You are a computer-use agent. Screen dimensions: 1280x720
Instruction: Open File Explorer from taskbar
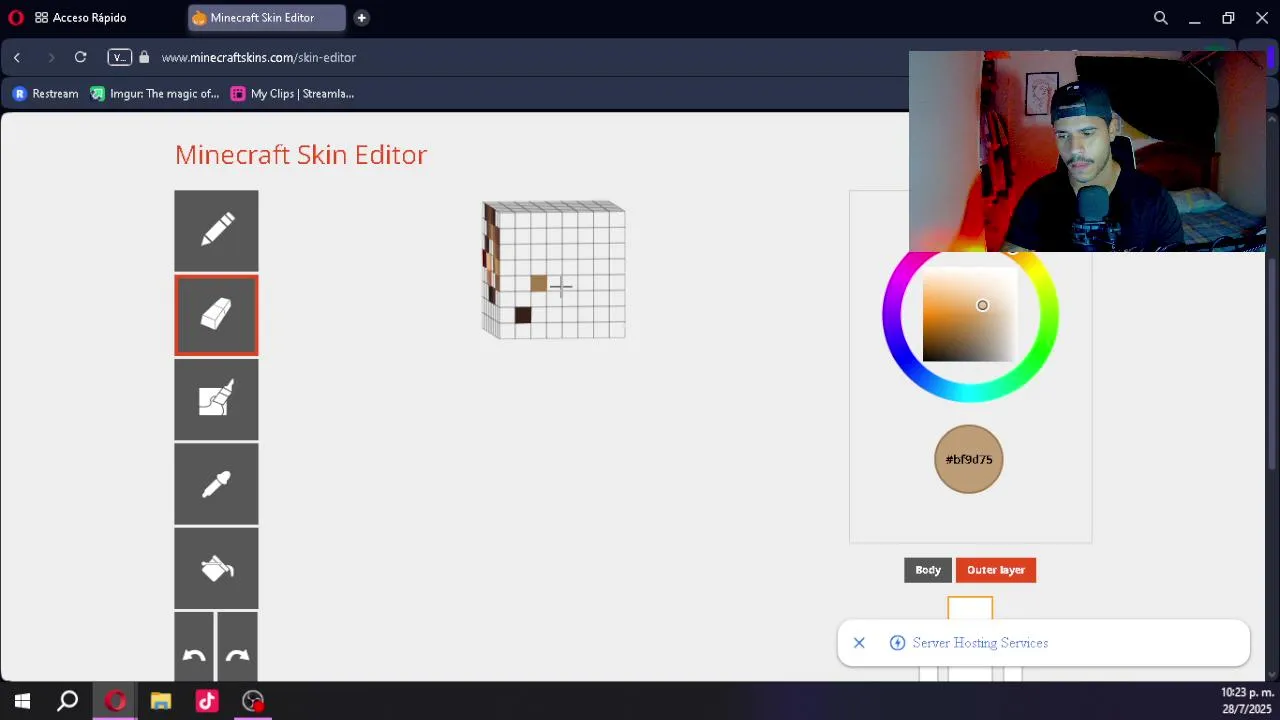pos(161,701)
